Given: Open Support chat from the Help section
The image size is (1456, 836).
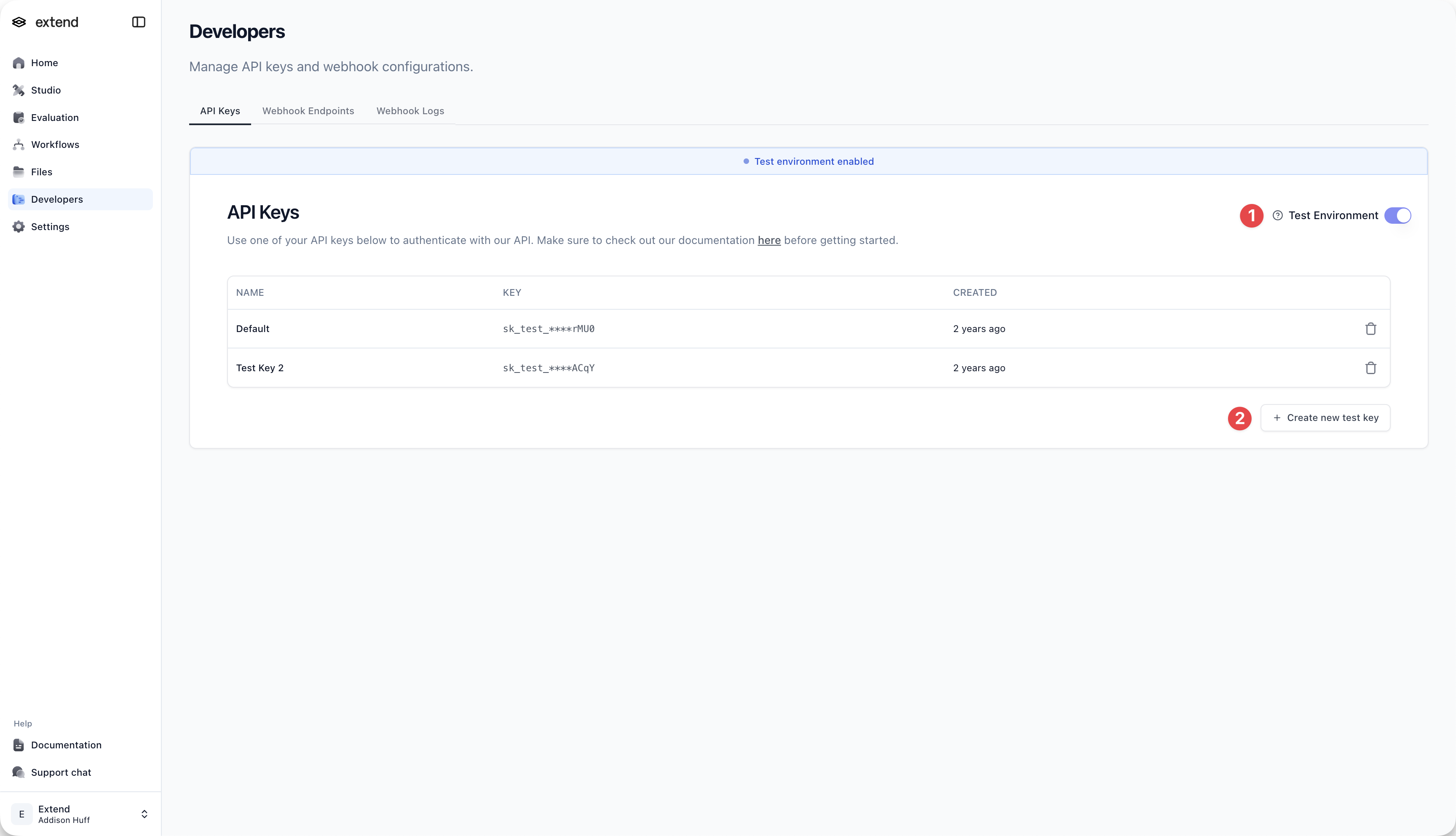Looking at the screenshot, I should pos(61,772).
